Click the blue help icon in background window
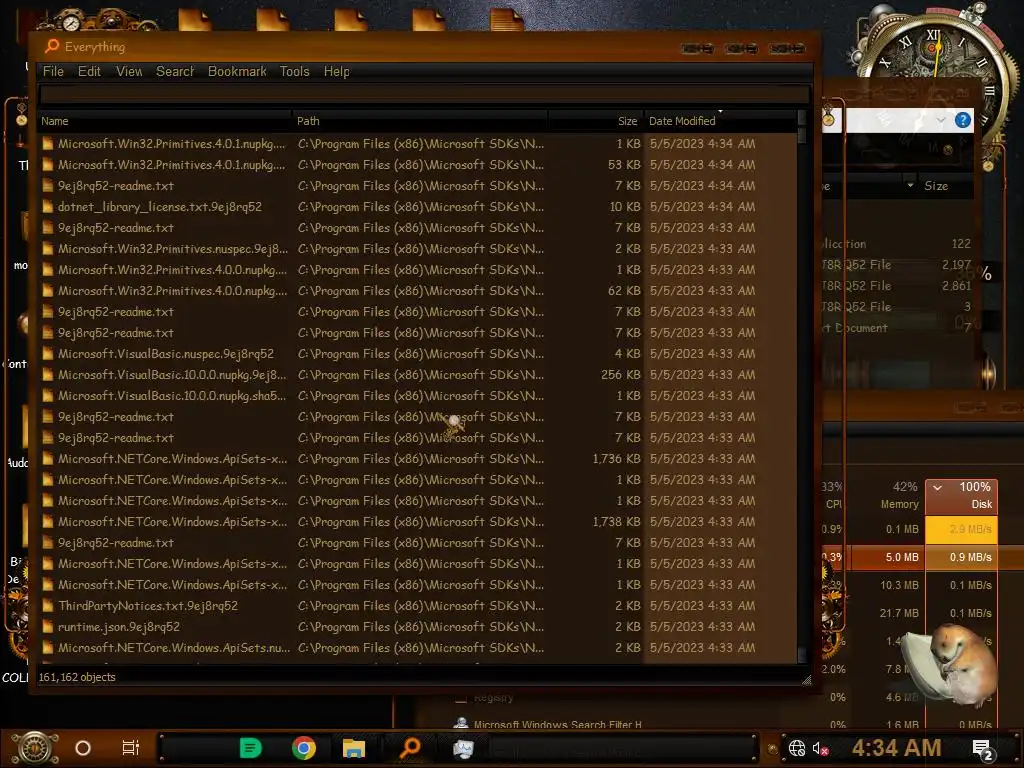 tap(963, 120)
